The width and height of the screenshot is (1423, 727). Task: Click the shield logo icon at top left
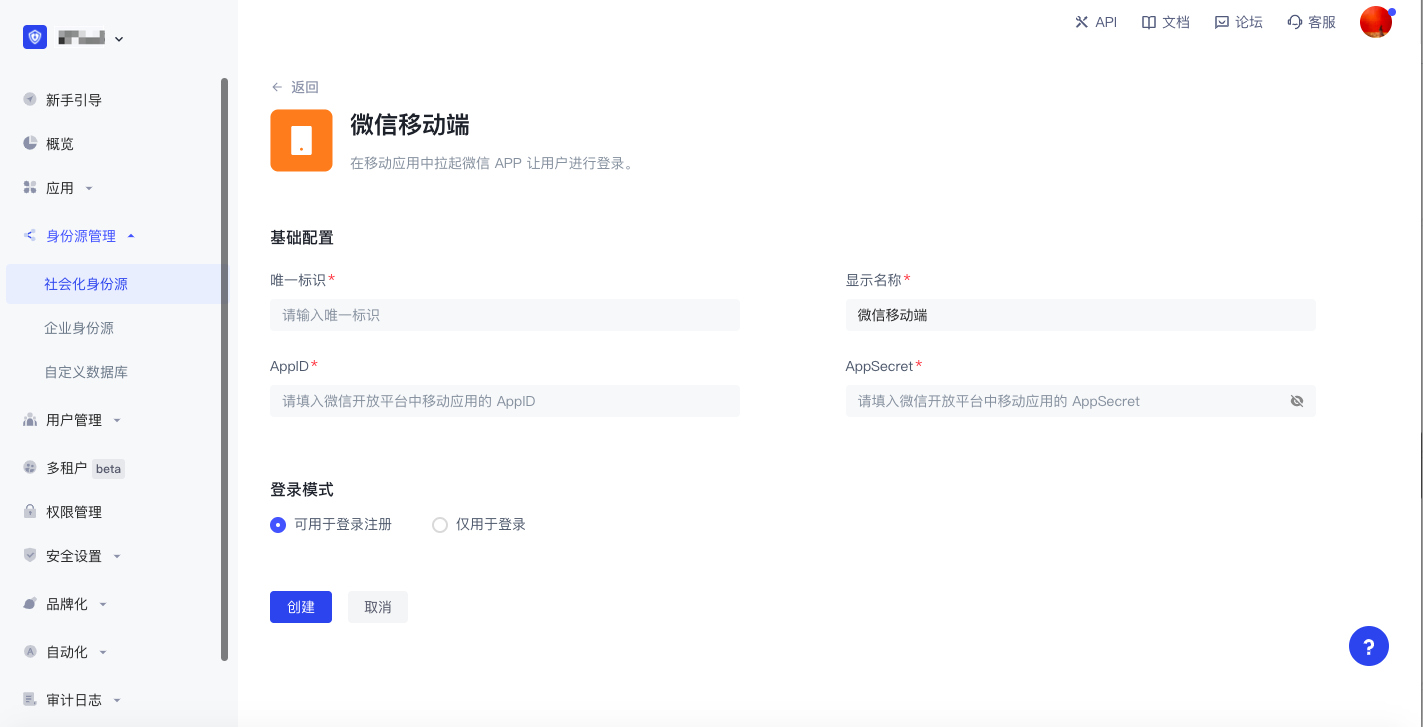click(x=35, y=38)
